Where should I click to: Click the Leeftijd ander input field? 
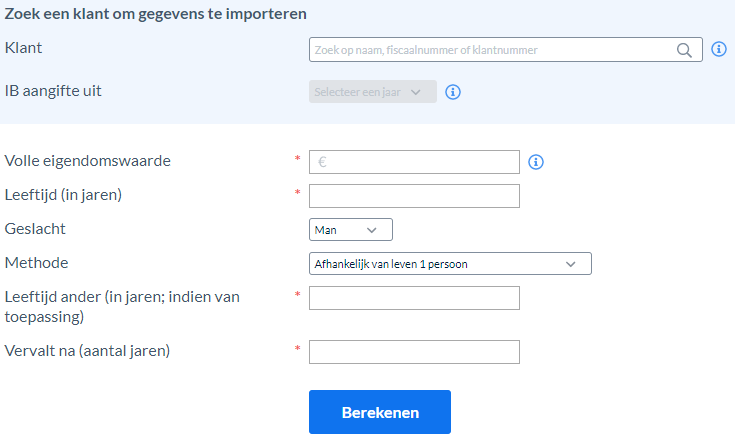414,298
